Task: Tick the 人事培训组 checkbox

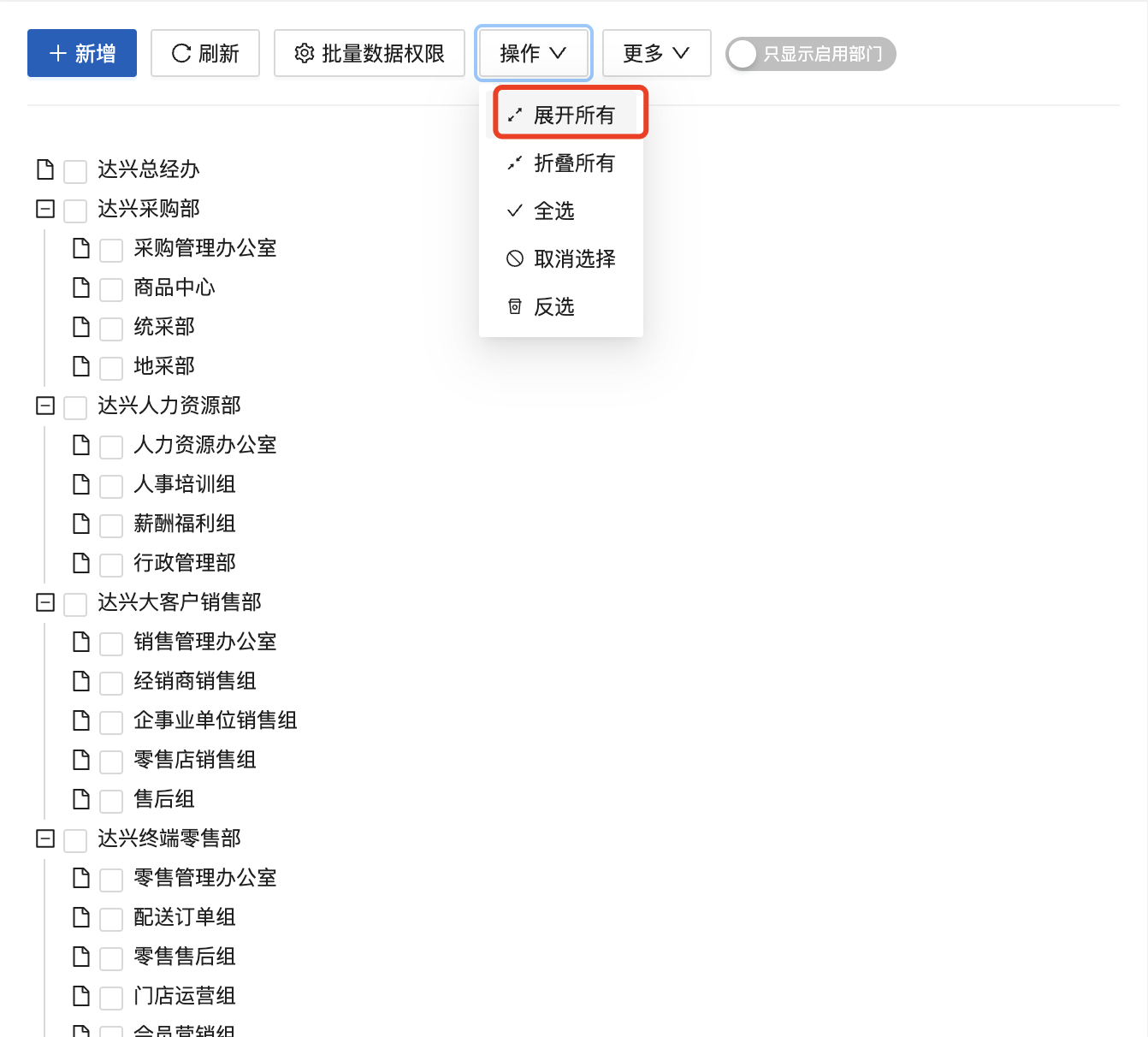Action: click(111, 486)
